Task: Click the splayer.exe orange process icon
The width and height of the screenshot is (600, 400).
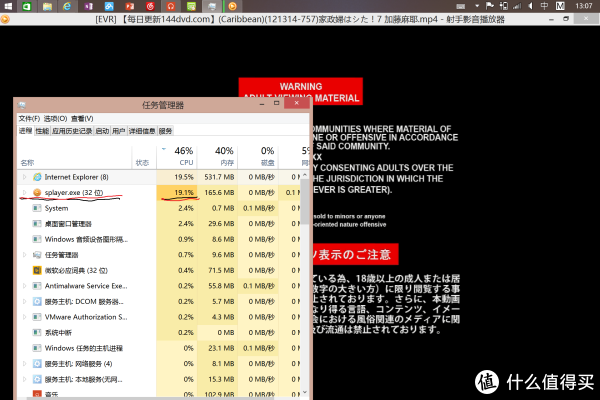Action: (37, 193)
